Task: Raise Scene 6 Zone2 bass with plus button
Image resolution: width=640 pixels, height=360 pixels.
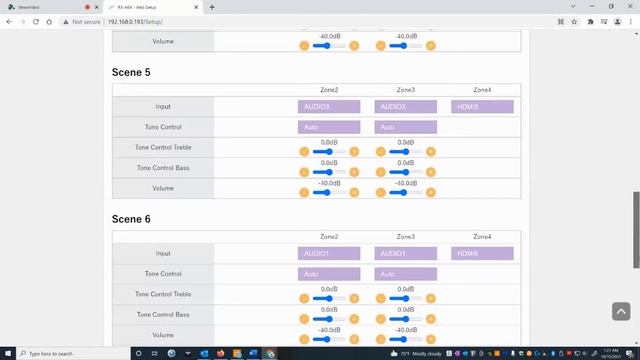Action: pyautogui.click(x=354, y=319)
